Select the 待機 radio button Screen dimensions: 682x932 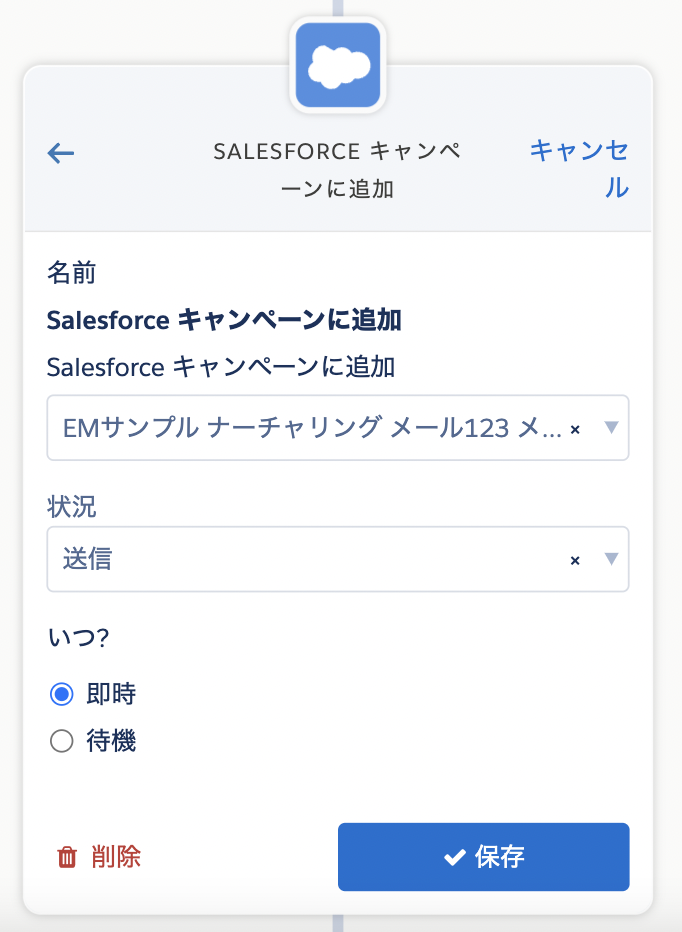pos(62,741)
